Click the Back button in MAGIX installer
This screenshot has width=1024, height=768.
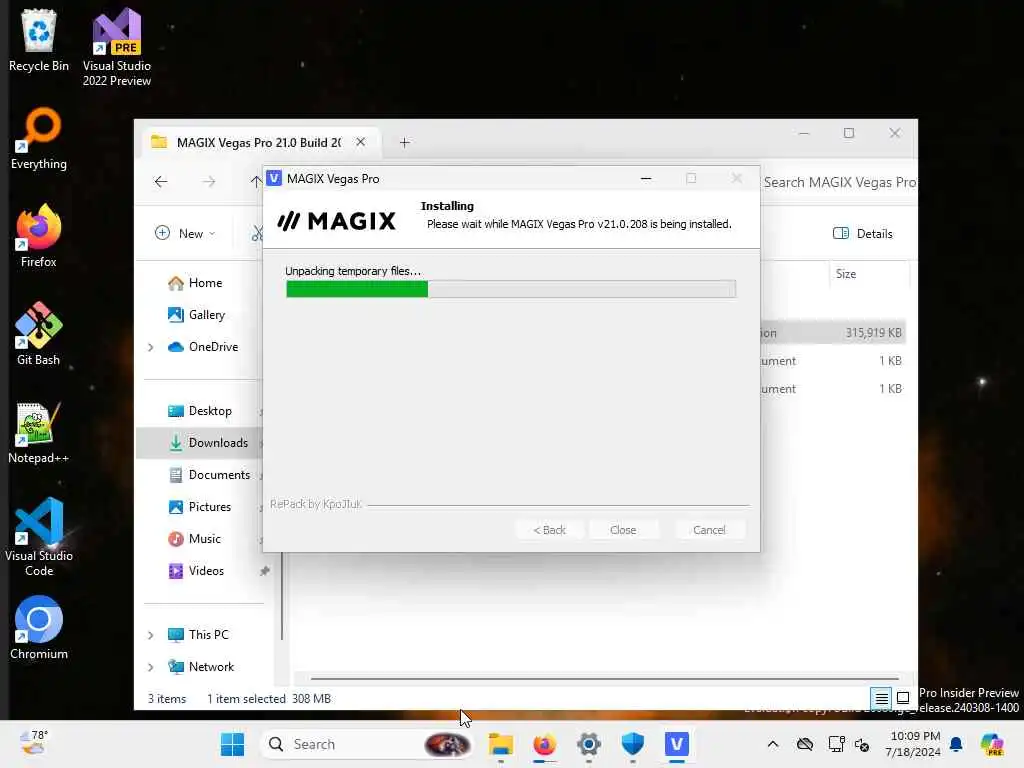pyautogui.click(x=549, y=530)
